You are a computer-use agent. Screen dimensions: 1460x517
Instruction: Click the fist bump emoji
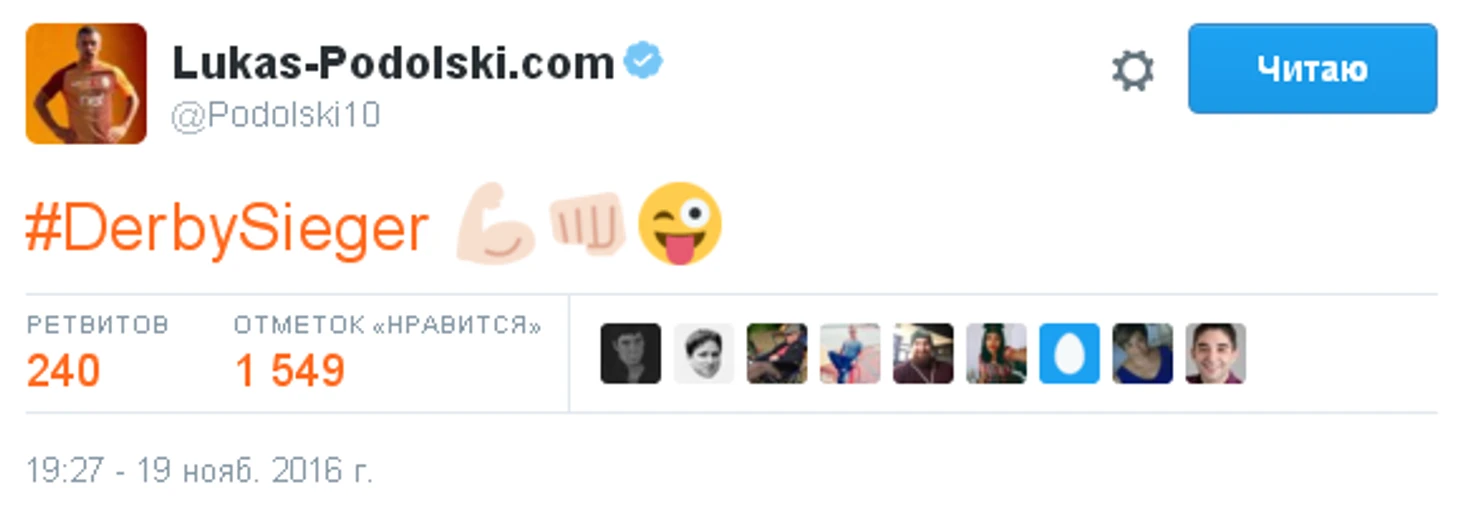(x=587, y=222)
